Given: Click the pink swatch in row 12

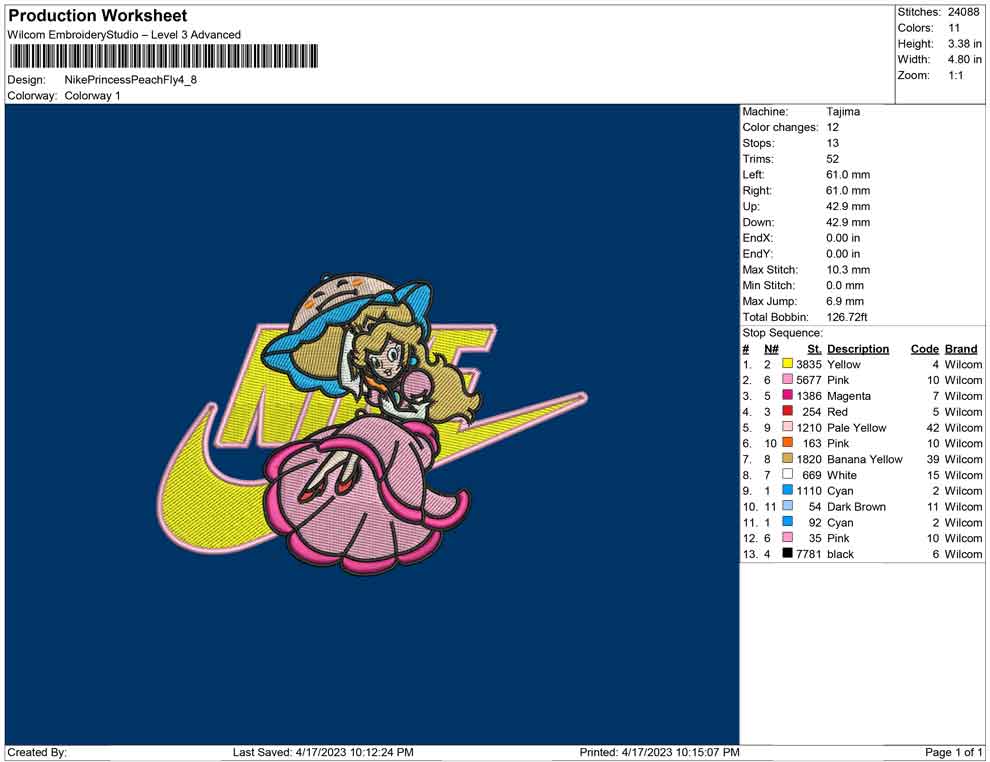Looking at the screenshot, I should 787,537.
